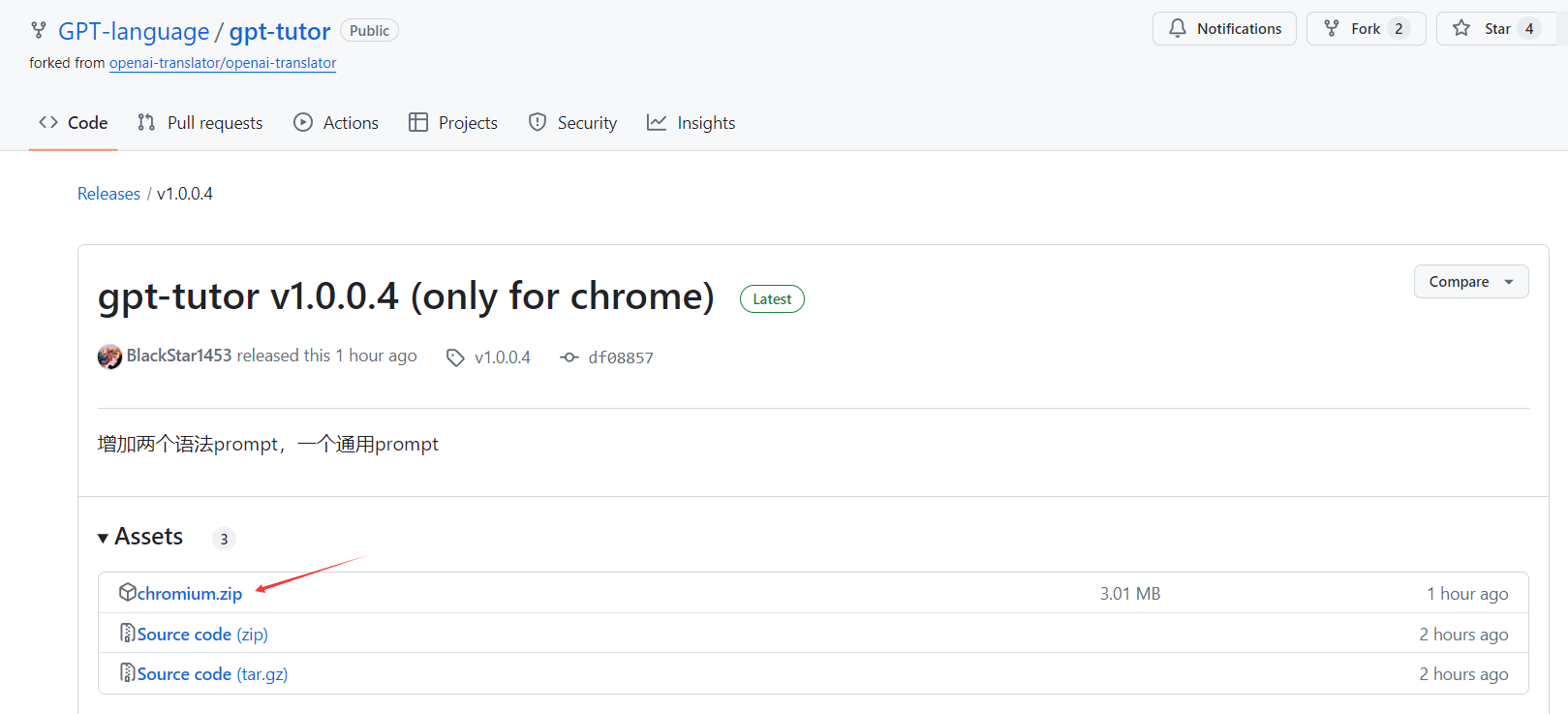The image size is (1568, 714).
Task: Click BlackStar1453 avatar image
Action: (109, 357)
